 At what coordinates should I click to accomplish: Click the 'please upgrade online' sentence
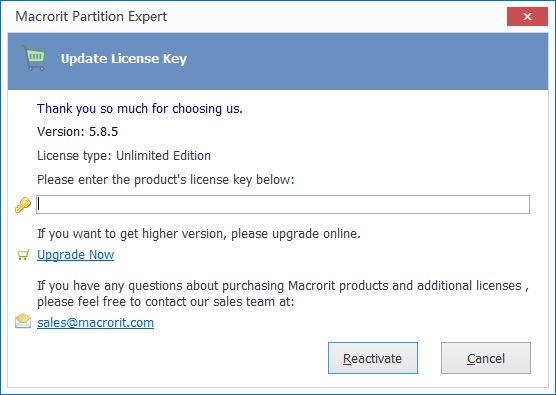(199, 234)
